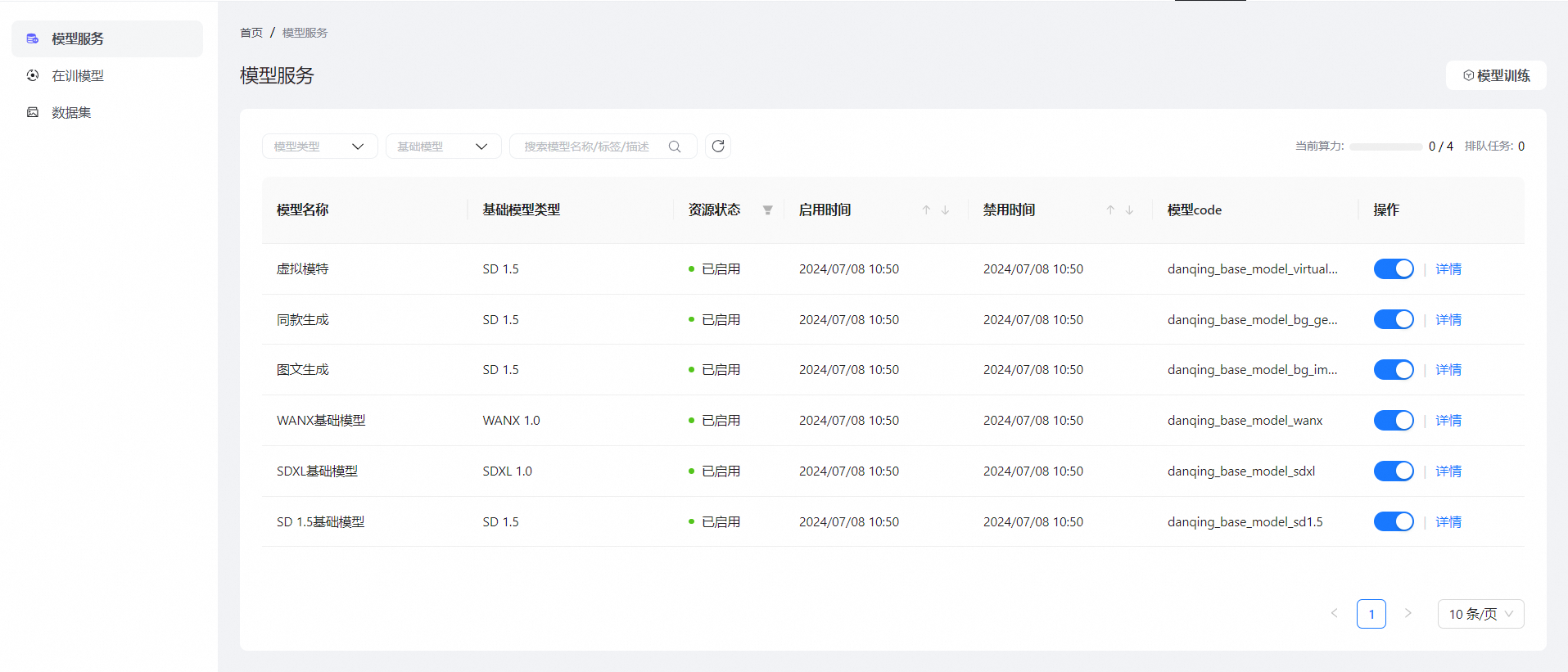Open 详情 for 同款生成
This screenshot has width=1568, height=672.
click(1448, 320)
